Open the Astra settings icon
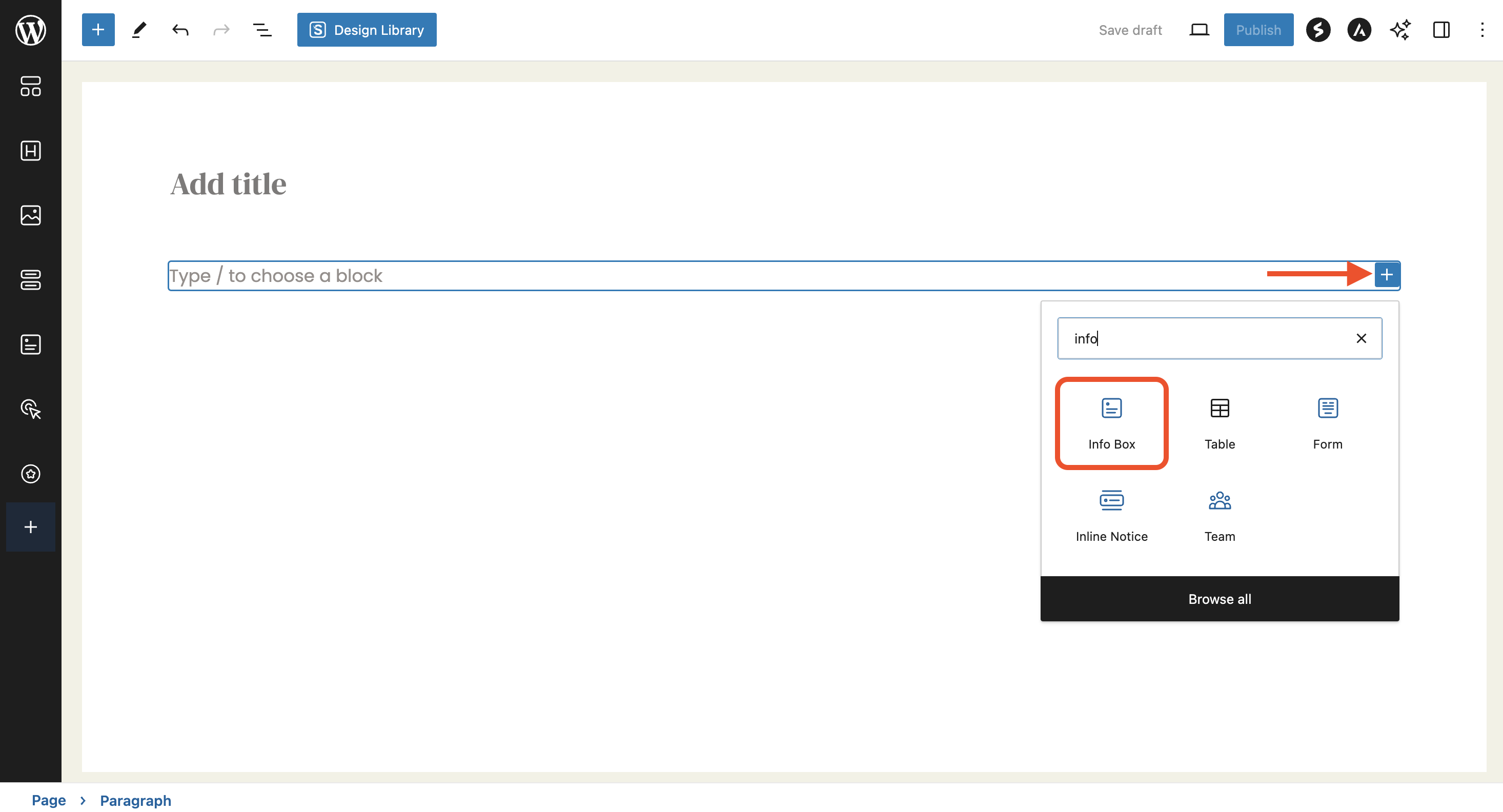 click(1359, 30)
